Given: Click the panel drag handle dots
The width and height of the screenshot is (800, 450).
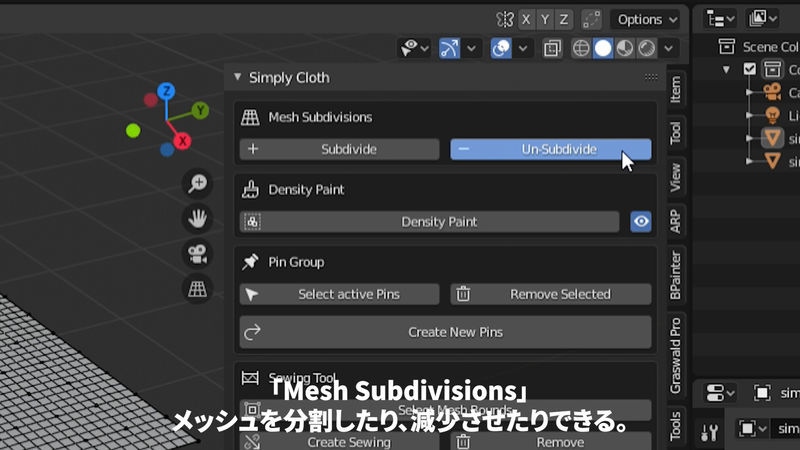Looking at the screenshot, I should point(651,77).
